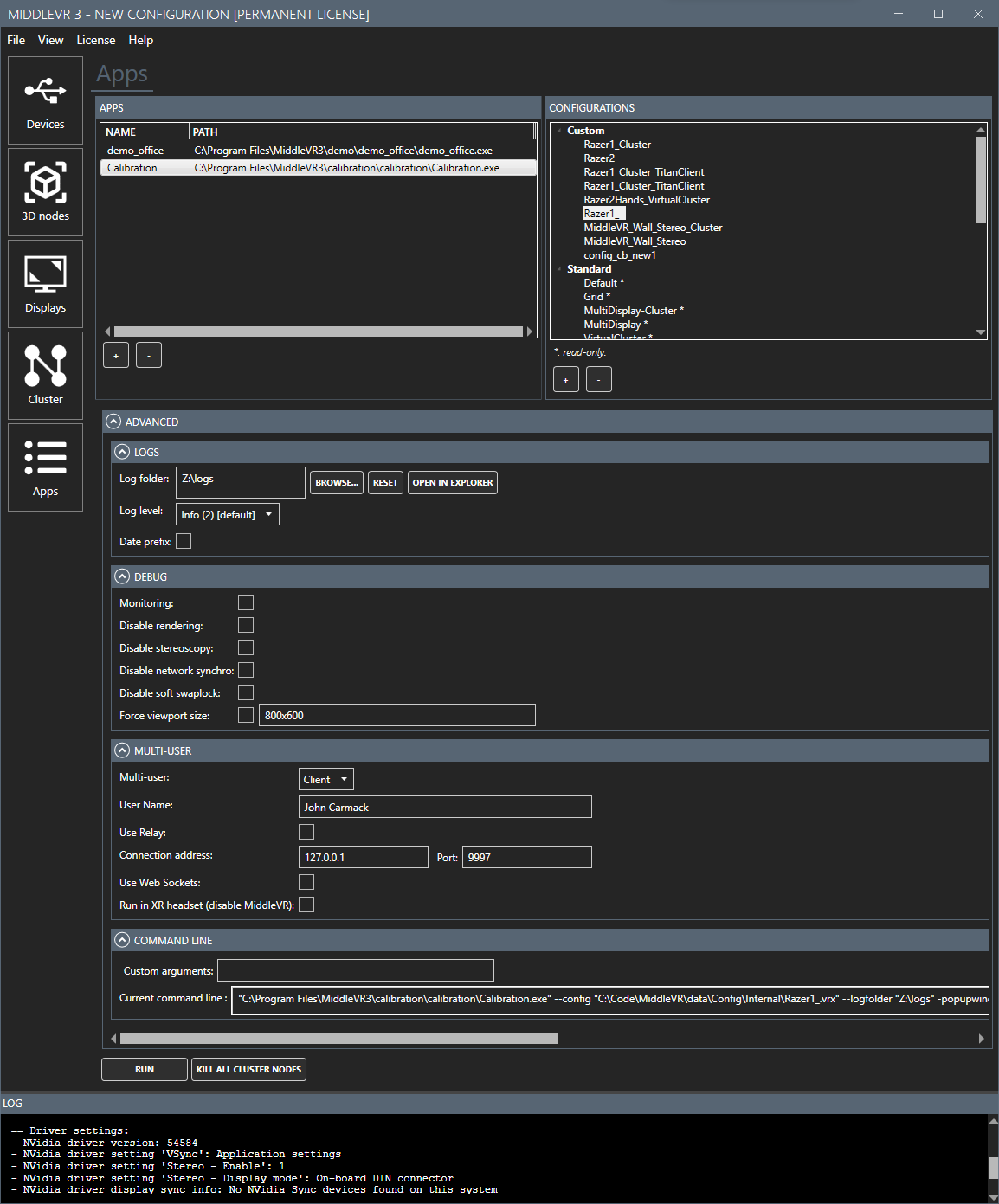
Task: Open the Apps panel in sidebar
Action: 46,467
